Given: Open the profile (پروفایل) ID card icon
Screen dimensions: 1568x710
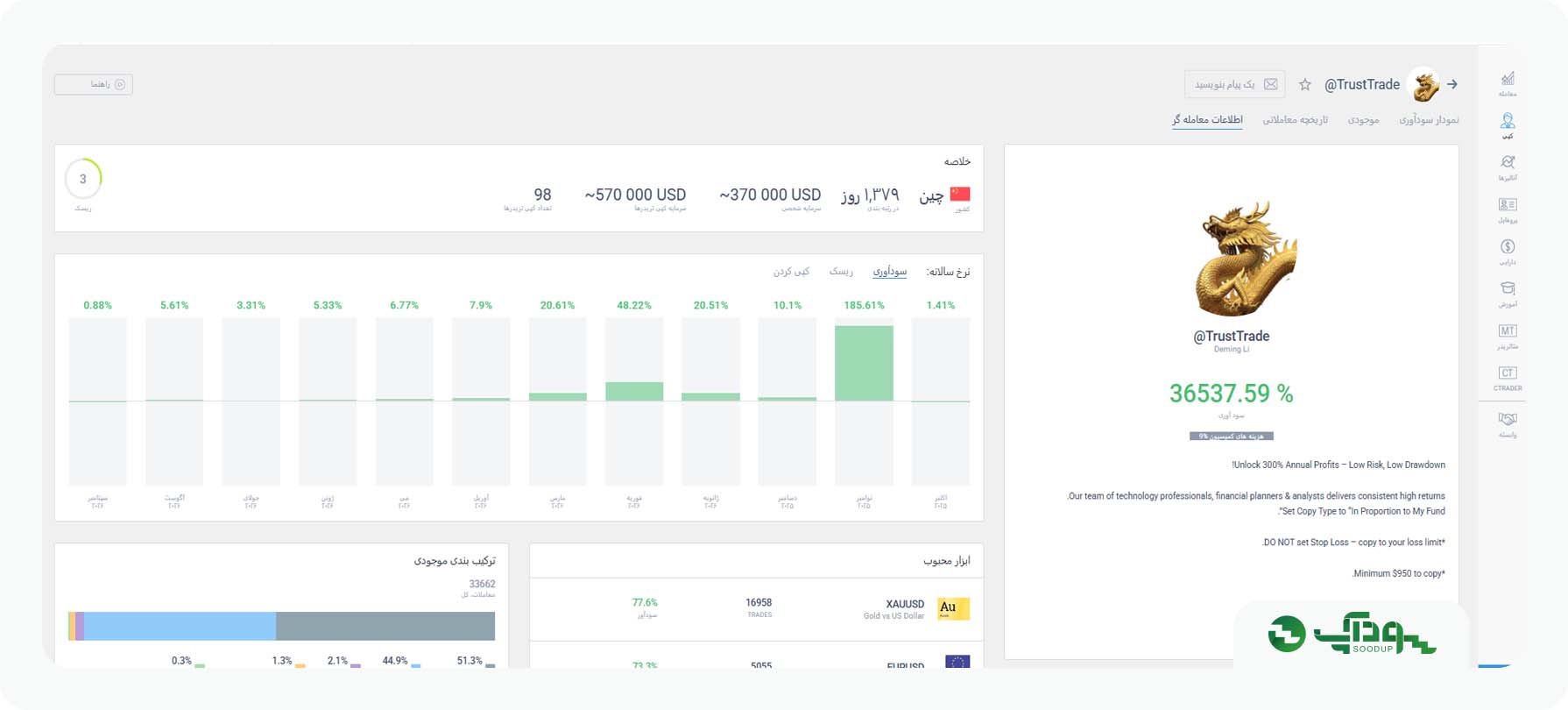Looking at the screenshot, I should pyautogui.click(x=1508, y=204).
